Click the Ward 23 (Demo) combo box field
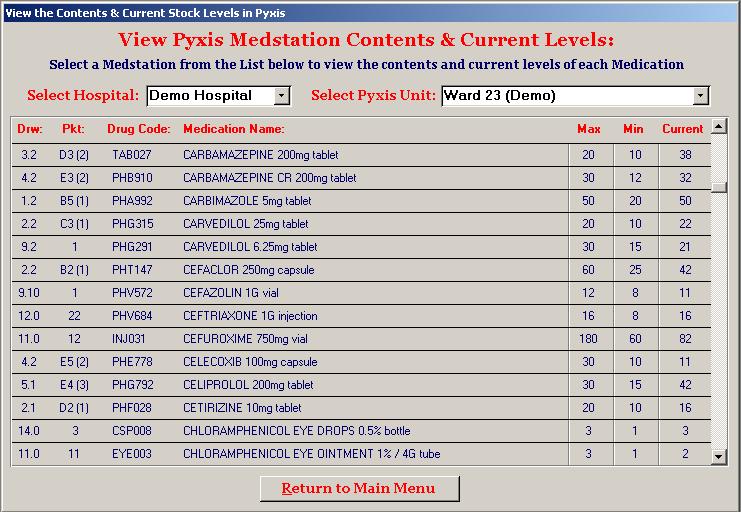Screen dimensions: 741x512 [576, 96]
